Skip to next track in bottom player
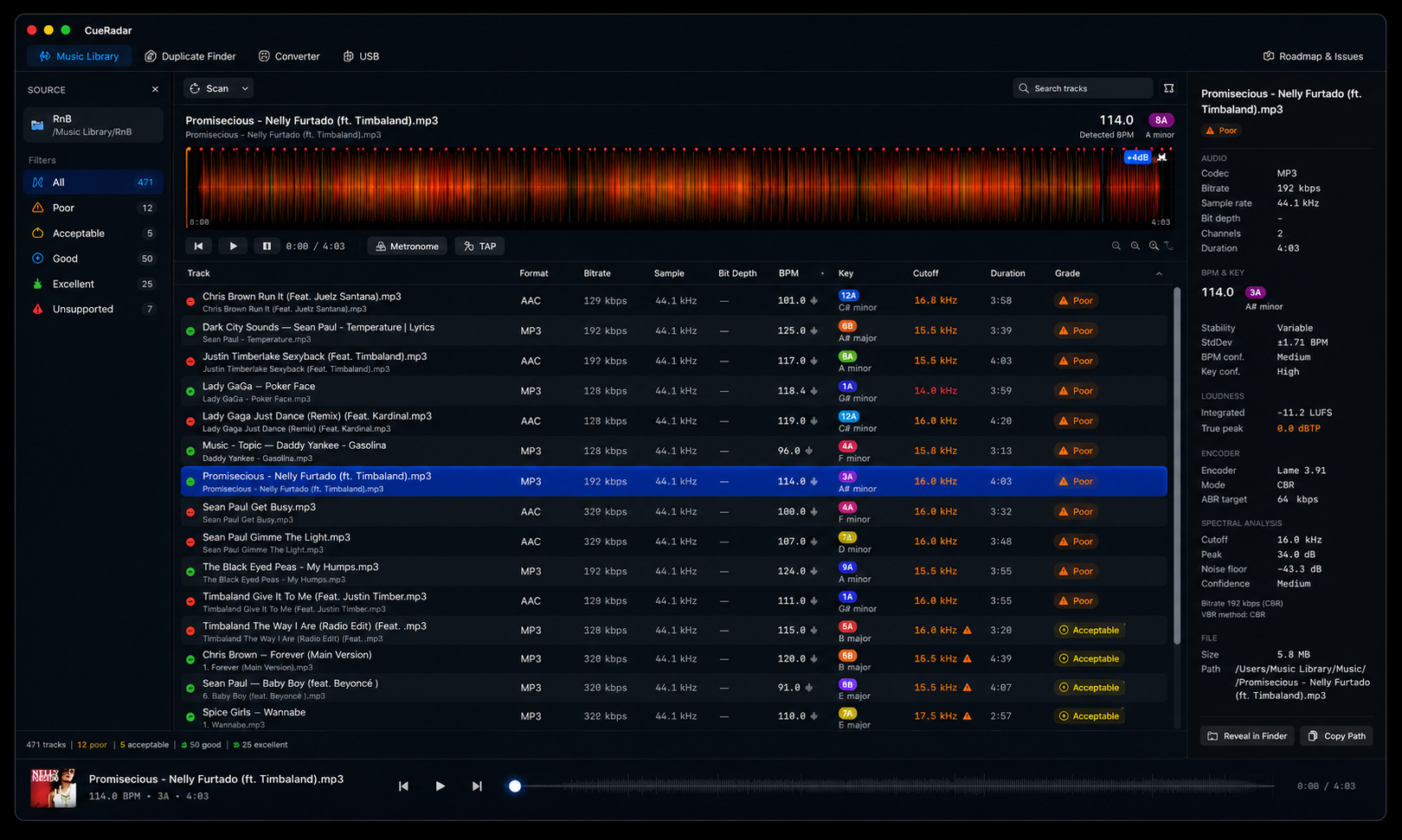This screenshot has height=840, width=1402. tap(477, 786)
